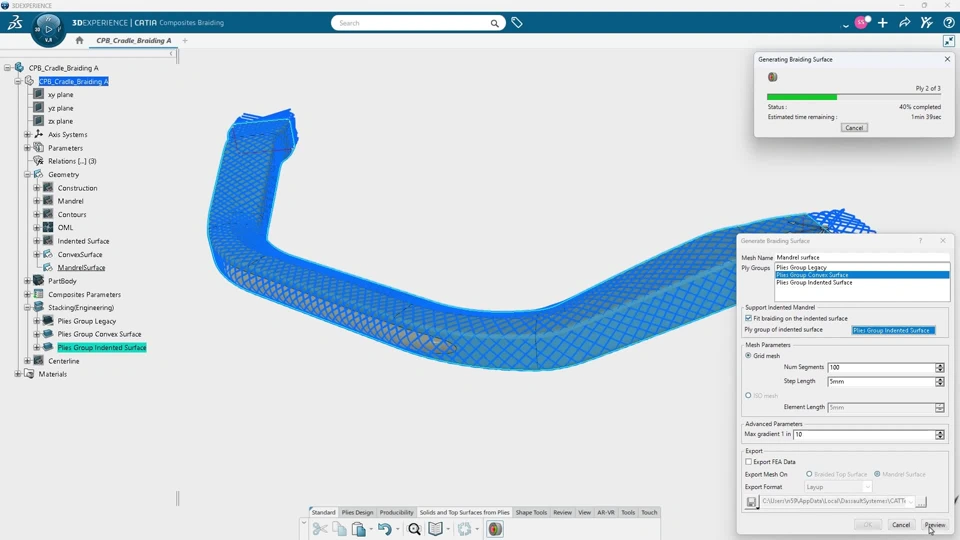Click the export path browse button
The height and width of the screenshot is (540, 960).
click(x=921, y=502)
